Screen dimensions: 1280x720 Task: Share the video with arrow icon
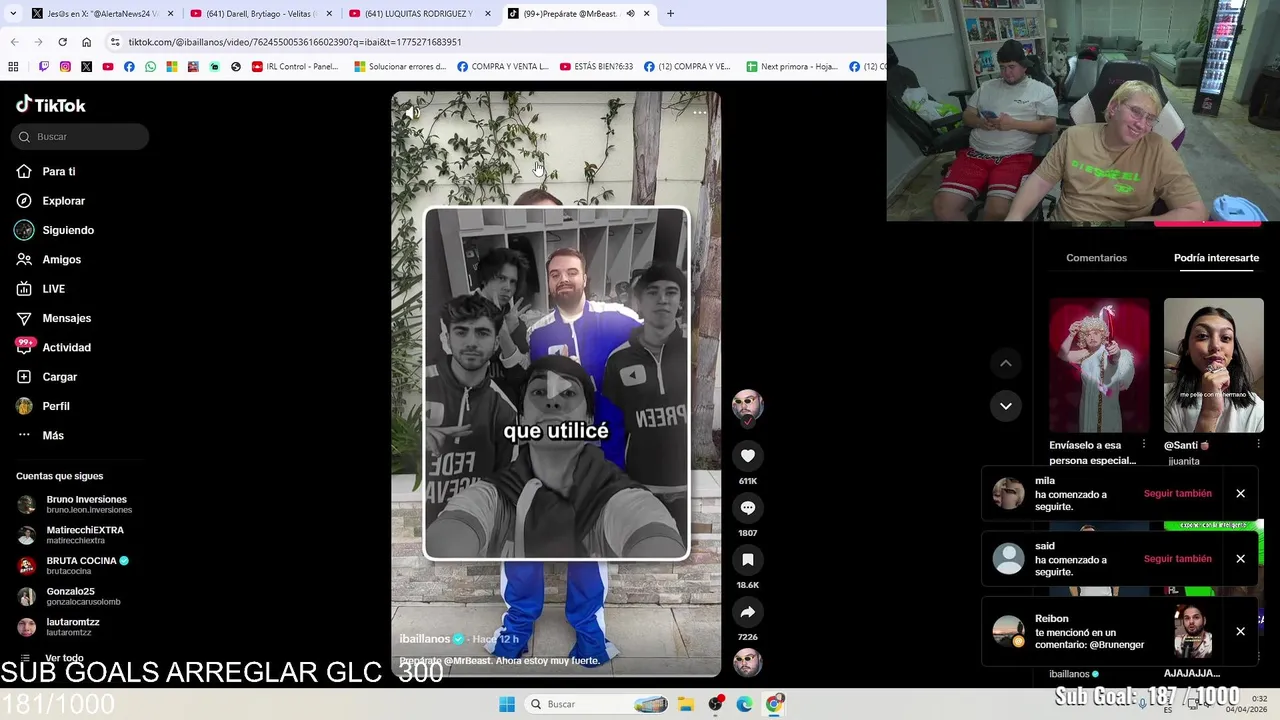(747, 612)
